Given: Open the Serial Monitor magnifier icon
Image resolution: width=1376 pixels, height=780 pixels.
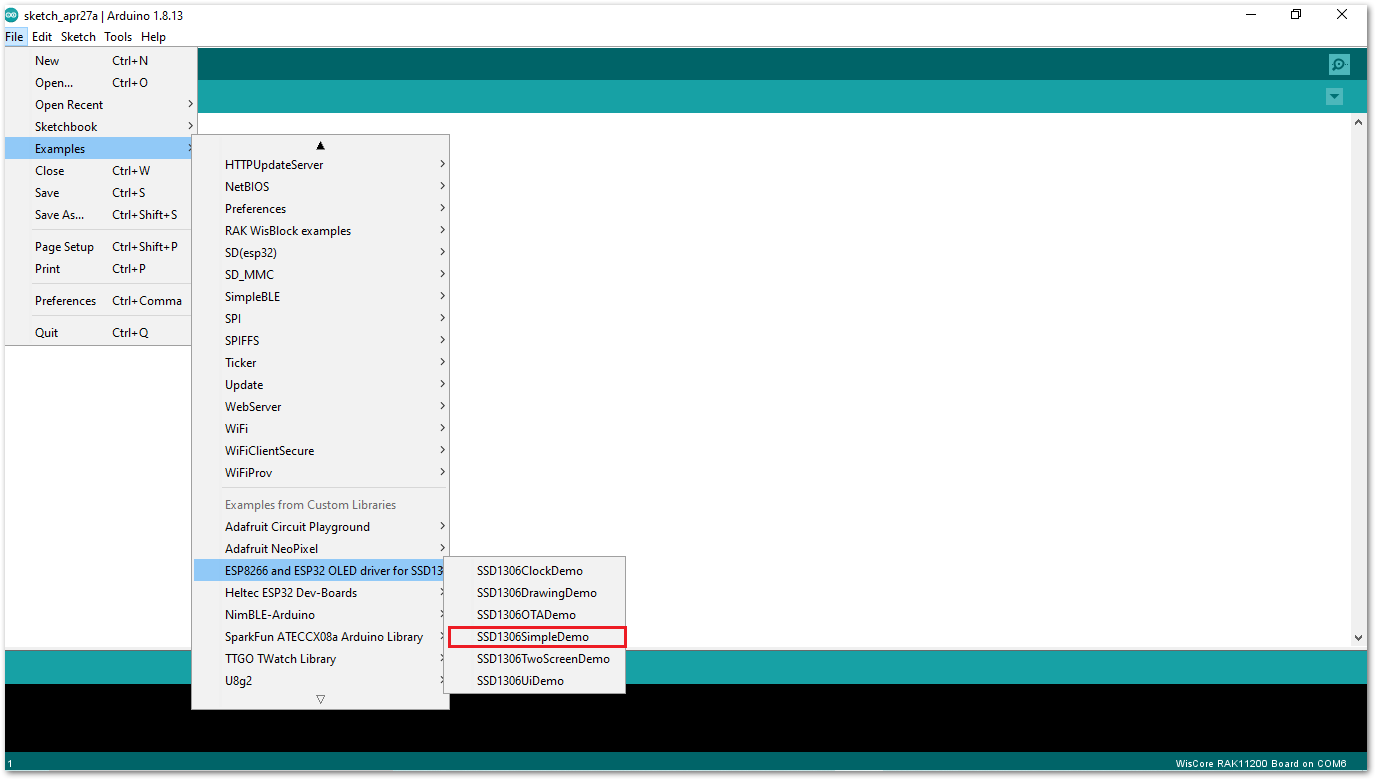Looking at the screenshot, I should [x=1338, y=65].
